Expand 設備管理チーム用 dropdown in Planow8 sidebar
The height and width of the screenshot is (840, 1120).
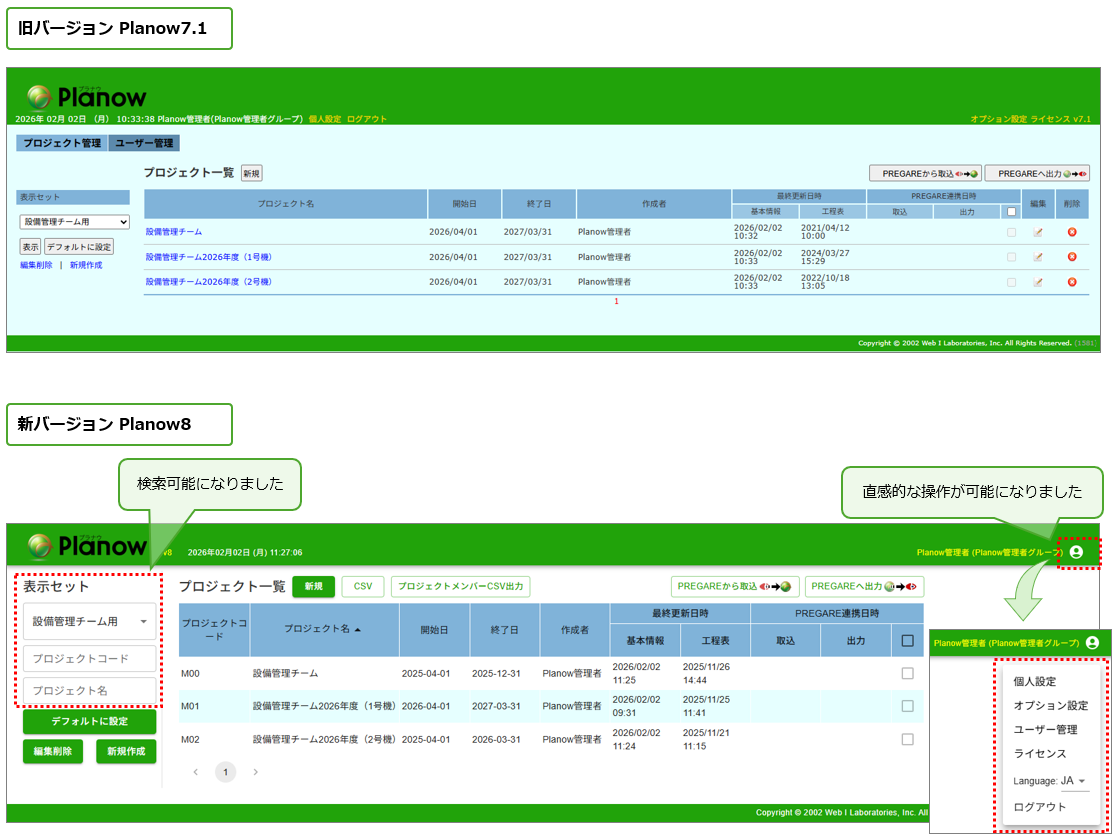90,621
